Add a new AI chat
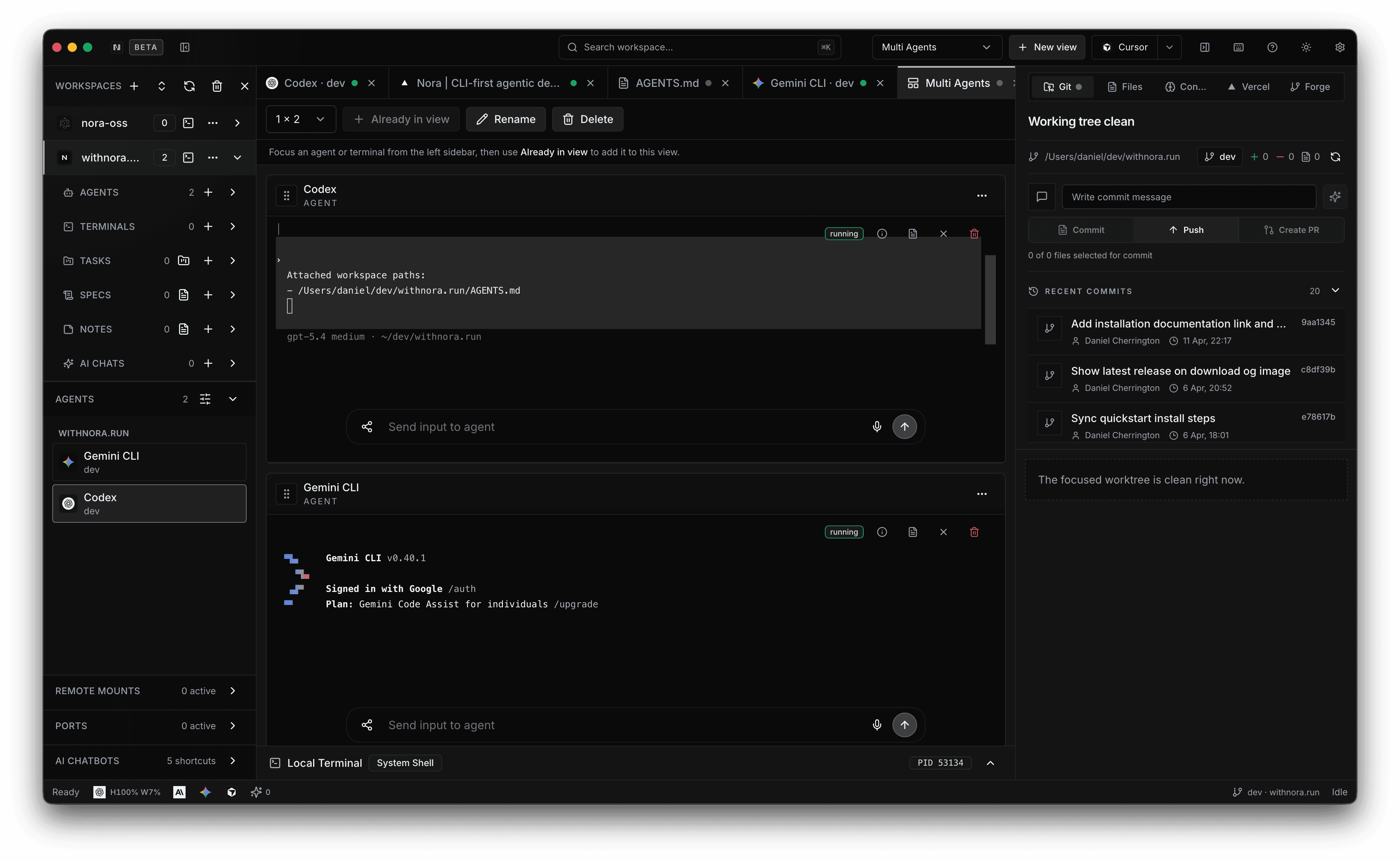This screenshot has width=1400, height=861. [x=208, y=363]
